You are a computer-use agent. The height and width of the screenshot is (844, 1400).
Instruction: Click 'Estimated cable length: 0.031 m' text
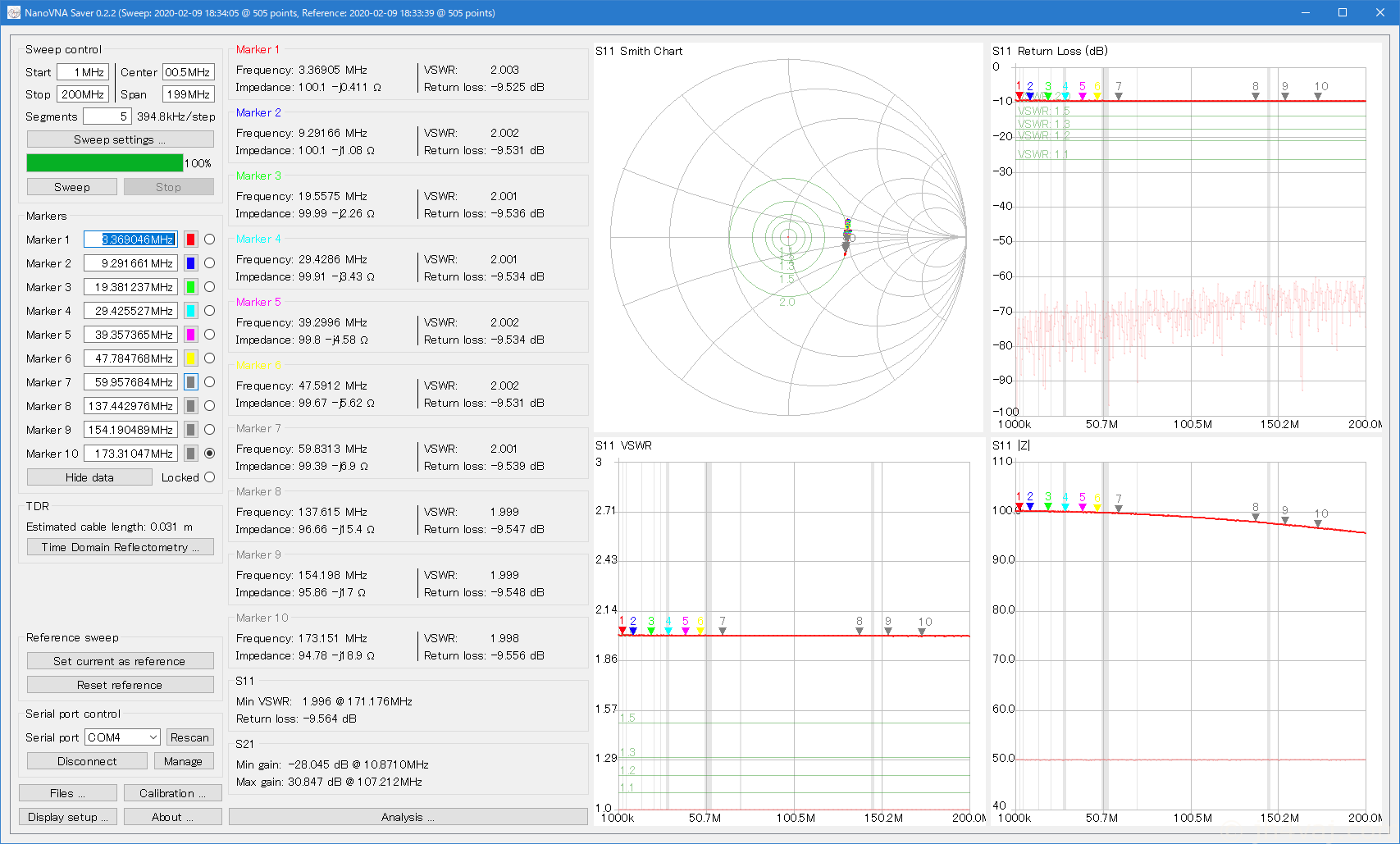click(x=109, y=527)
